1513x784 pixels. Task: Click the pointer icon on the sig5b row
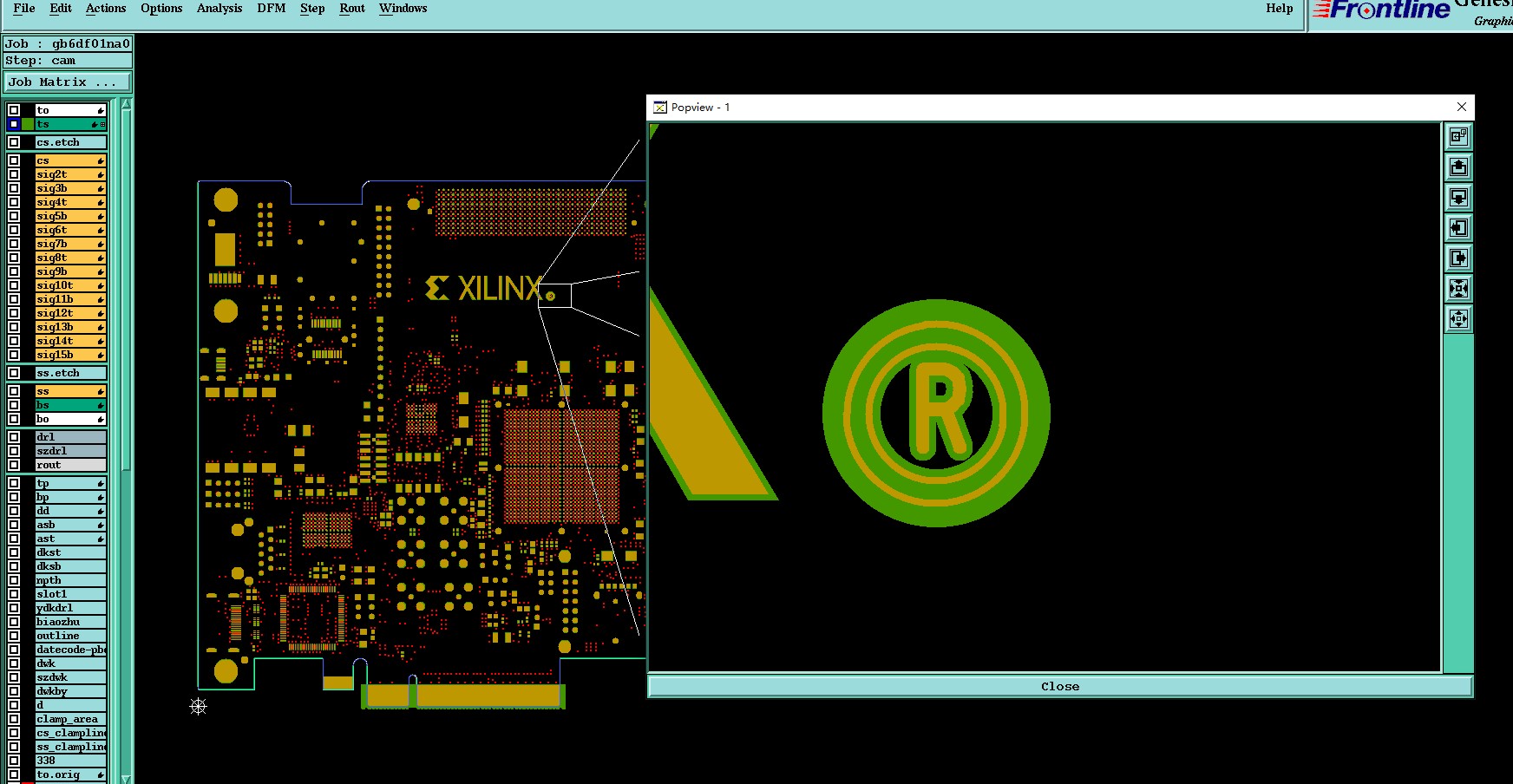point(101,217)
